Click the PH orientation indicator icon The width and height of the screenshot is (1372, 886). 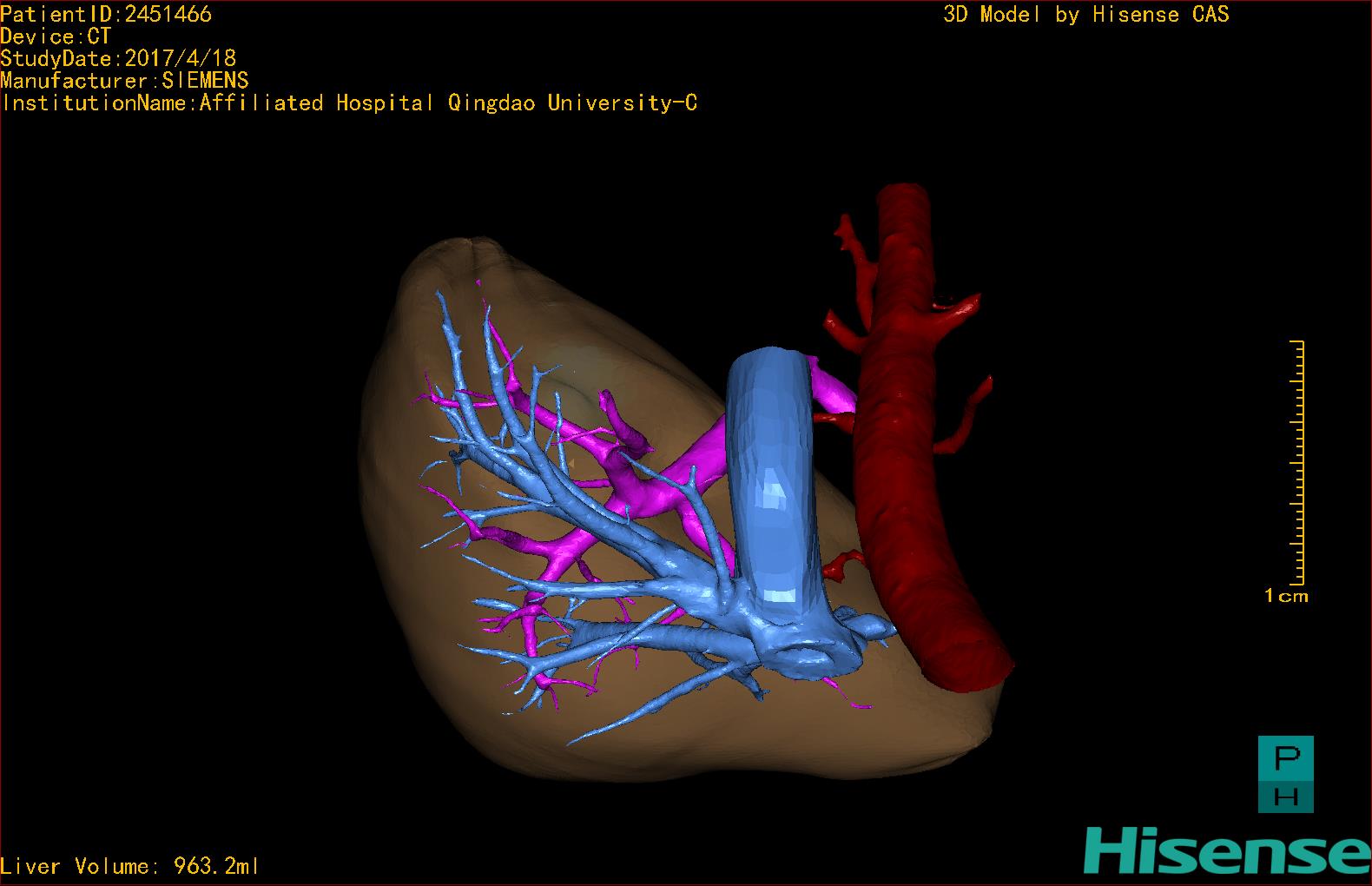tap(1286, 774)
